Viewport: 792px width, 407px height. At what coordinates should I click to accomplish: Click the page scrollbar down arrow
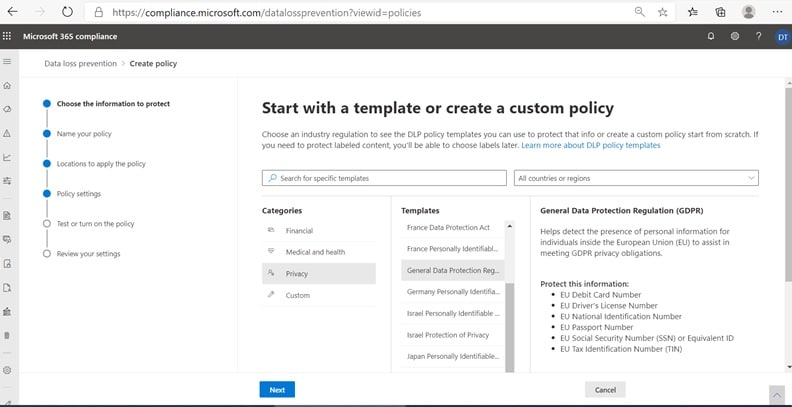pos(788,367)
